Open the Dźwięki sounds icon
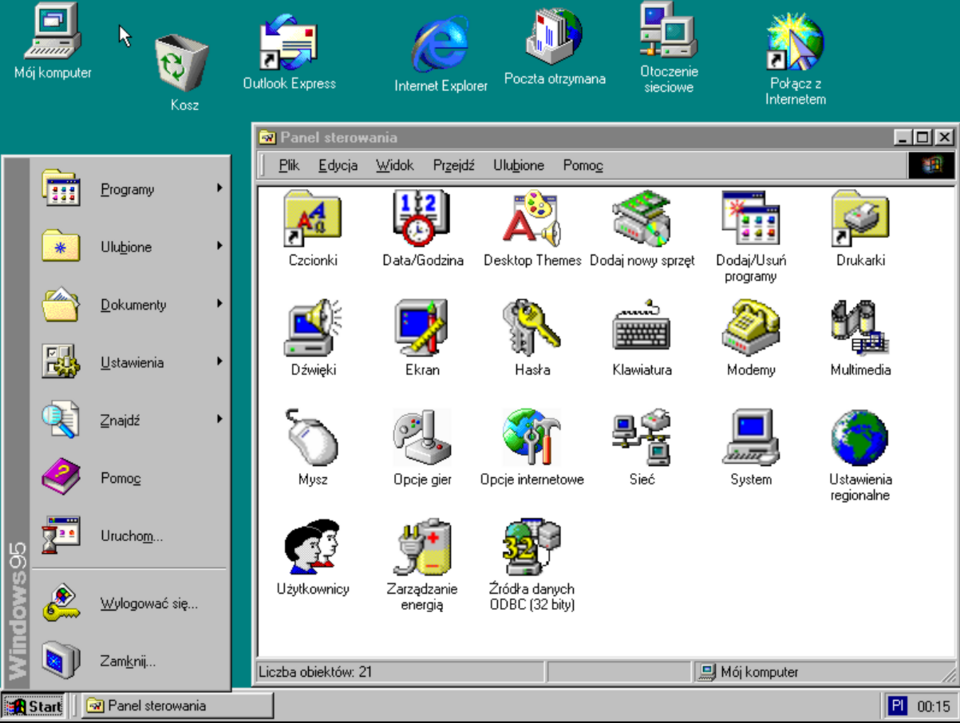960x723 pixels. coord(312,328)
